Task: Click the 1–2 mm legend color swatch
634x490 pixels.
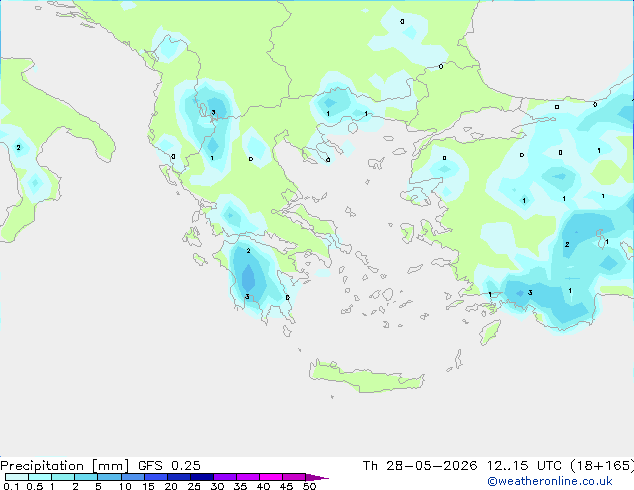Action: tap(63, 477)
